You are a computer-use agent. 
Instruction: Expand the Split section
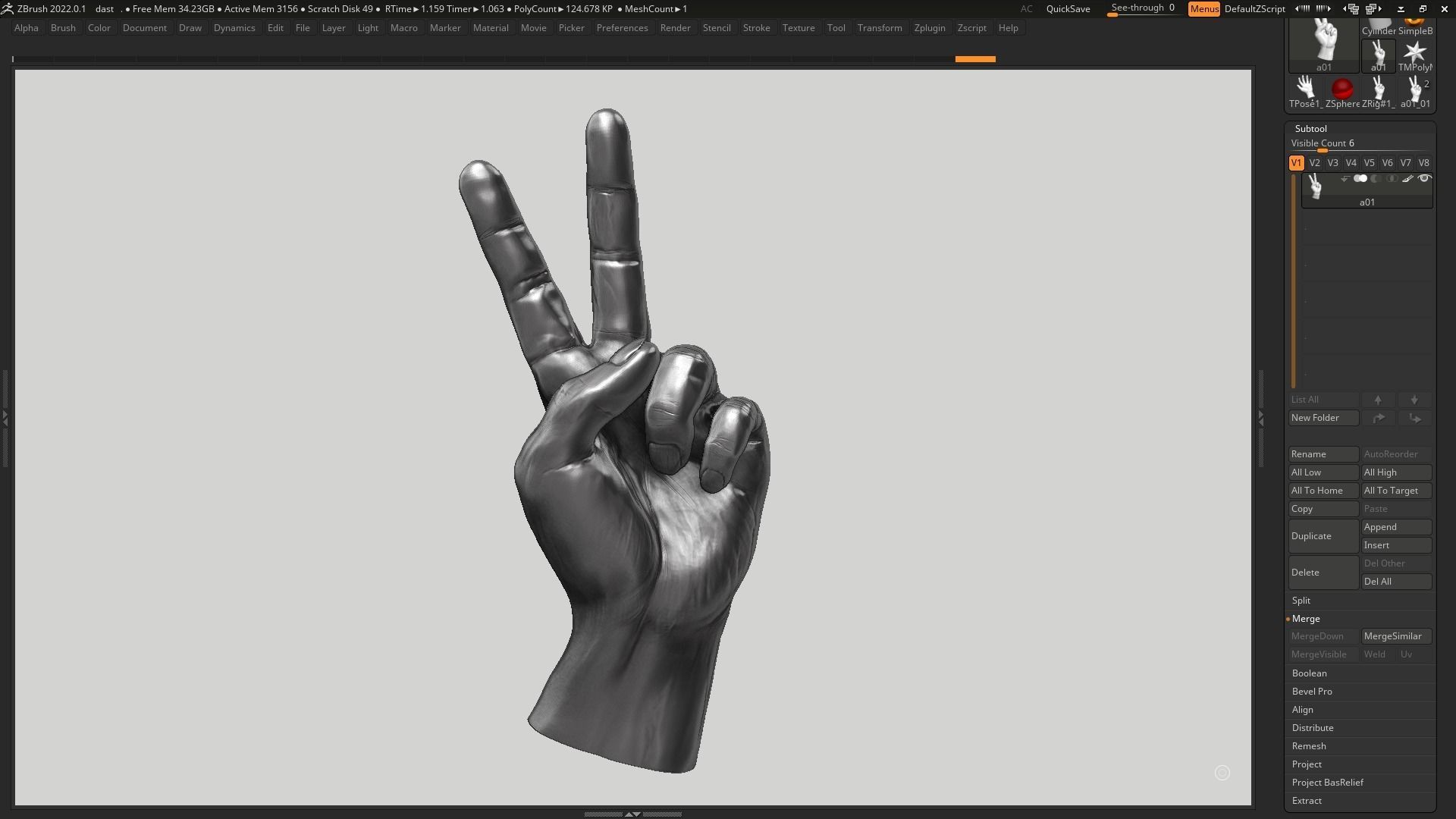coord(1301,601)
